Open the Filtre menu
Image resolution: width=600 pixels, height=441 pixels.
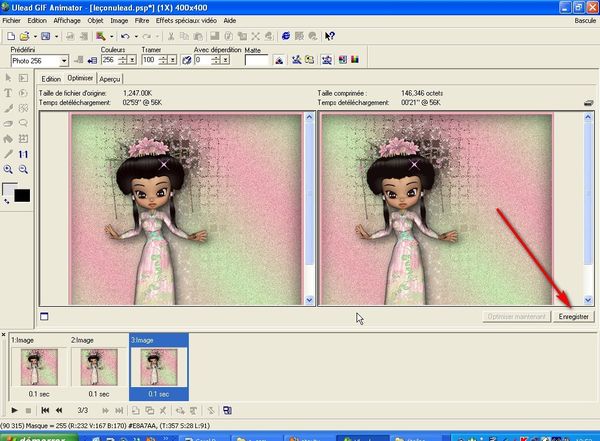tap(142, 21)
